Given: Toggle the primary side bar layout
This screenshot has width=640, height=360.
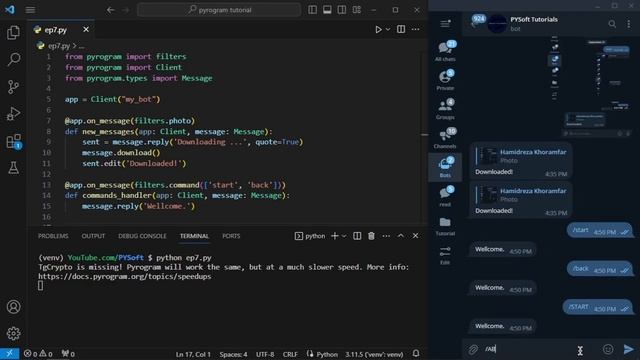Looking at the screenshot, I should pyautogui.click(x=313, y=10).
